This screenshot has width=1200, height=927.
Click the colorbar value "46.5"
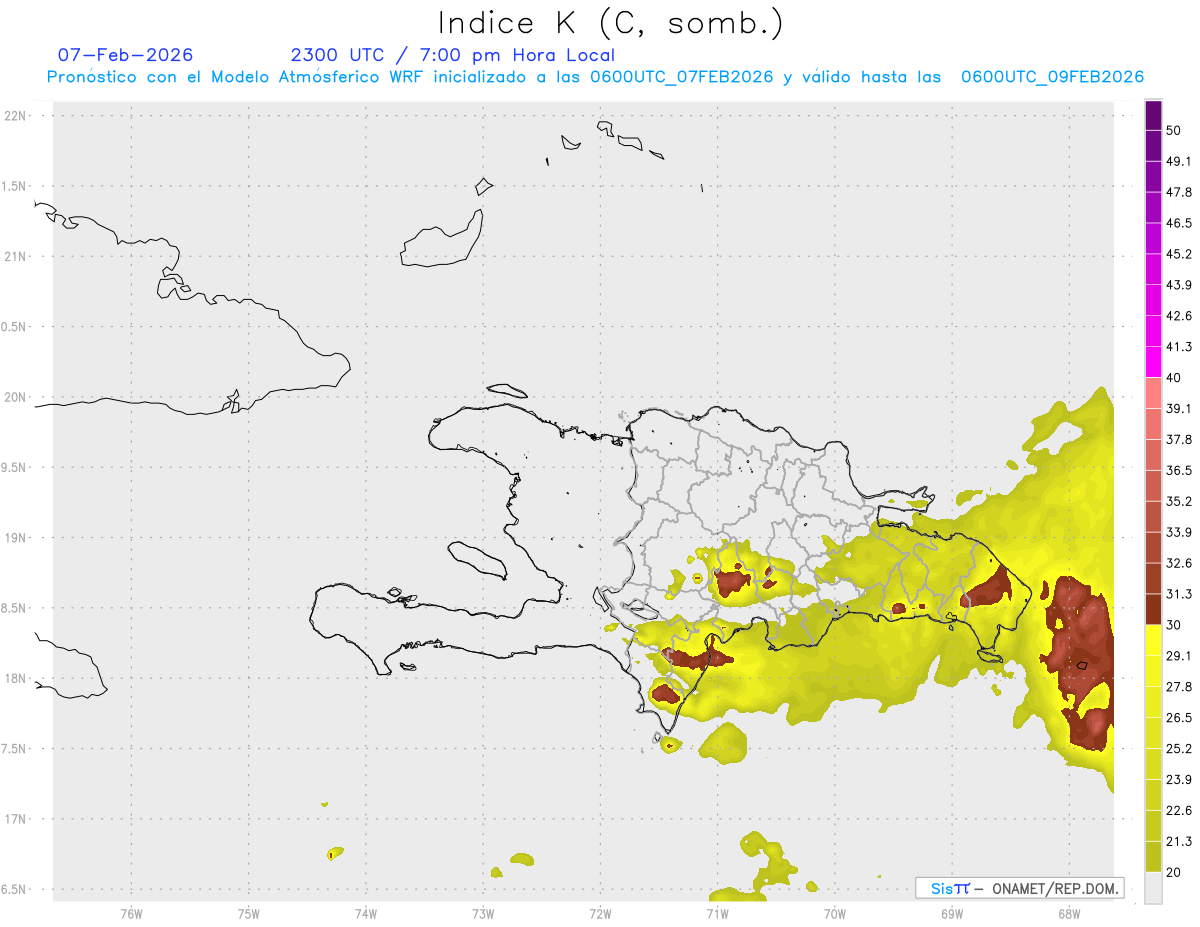(1179, 224)
